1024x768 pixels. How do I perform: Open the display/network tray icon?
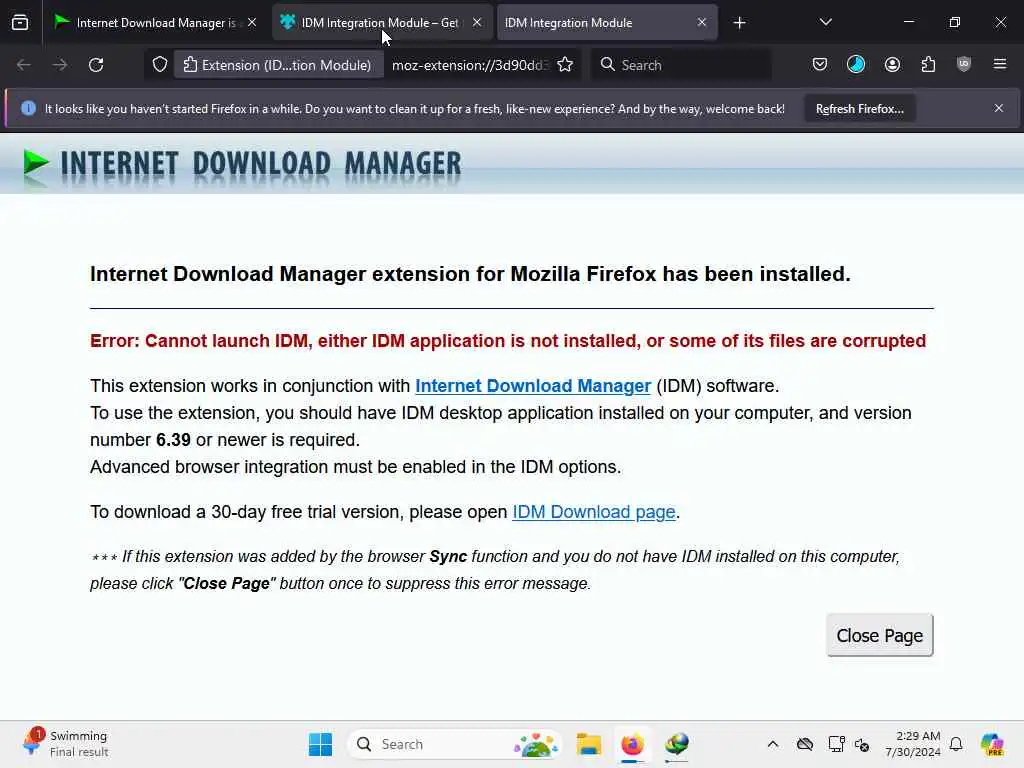(836, 744)
